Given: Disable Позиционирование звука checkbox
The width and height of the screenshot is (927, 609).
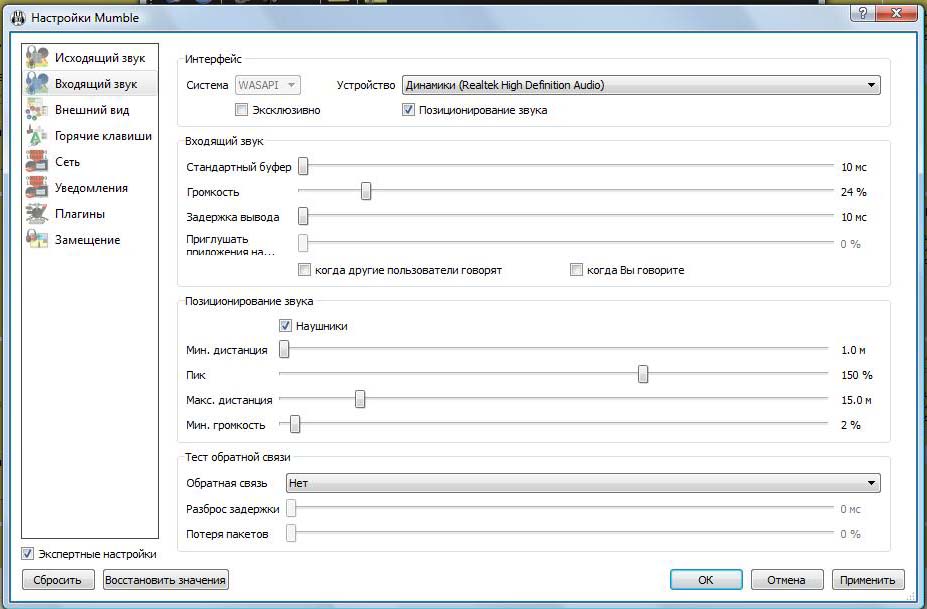Looking at the screenshot, I should coord(408,110).
